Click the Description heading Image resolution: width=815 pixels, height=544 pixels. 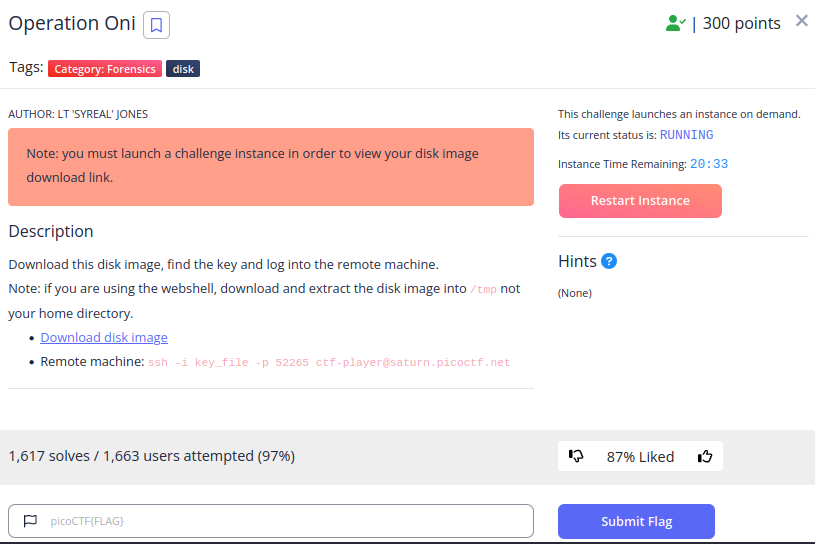click(x=51, y=231)
